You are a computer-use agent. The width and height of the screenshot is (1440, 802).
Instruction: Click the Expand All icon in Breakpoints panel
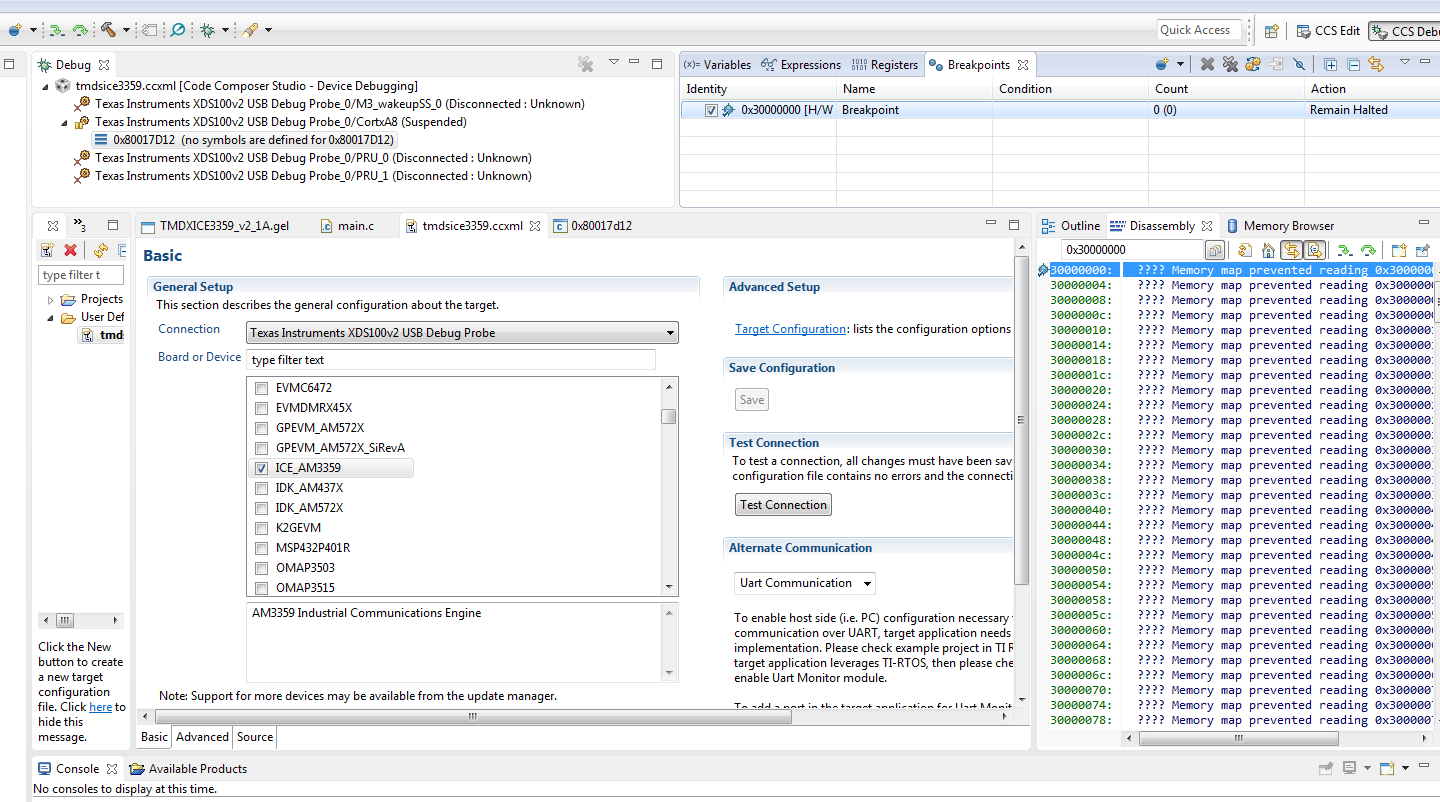pyautogui.click(x=1330, y=64)
